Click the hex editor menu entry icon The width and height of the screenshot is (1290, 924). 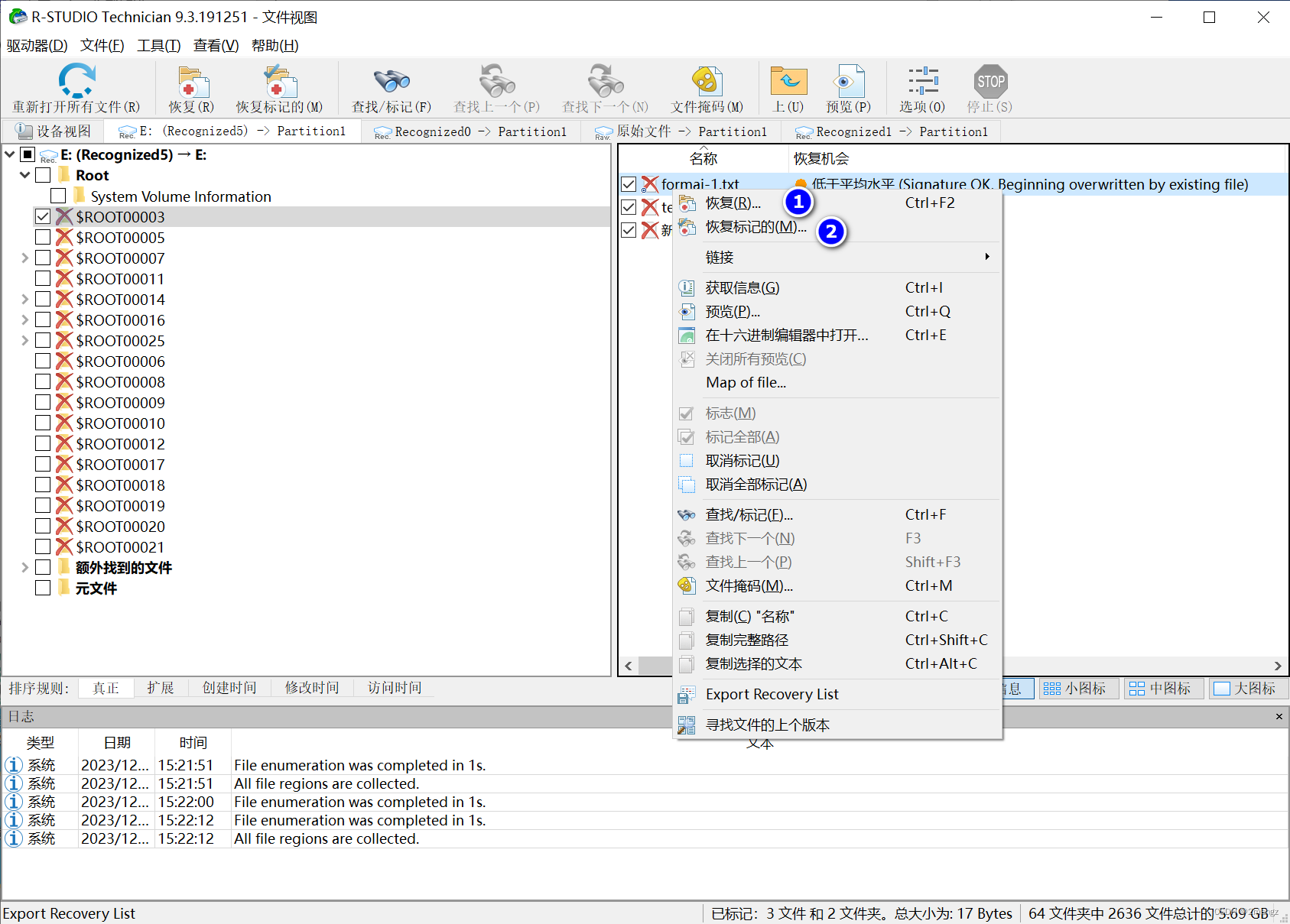[687, 336]
